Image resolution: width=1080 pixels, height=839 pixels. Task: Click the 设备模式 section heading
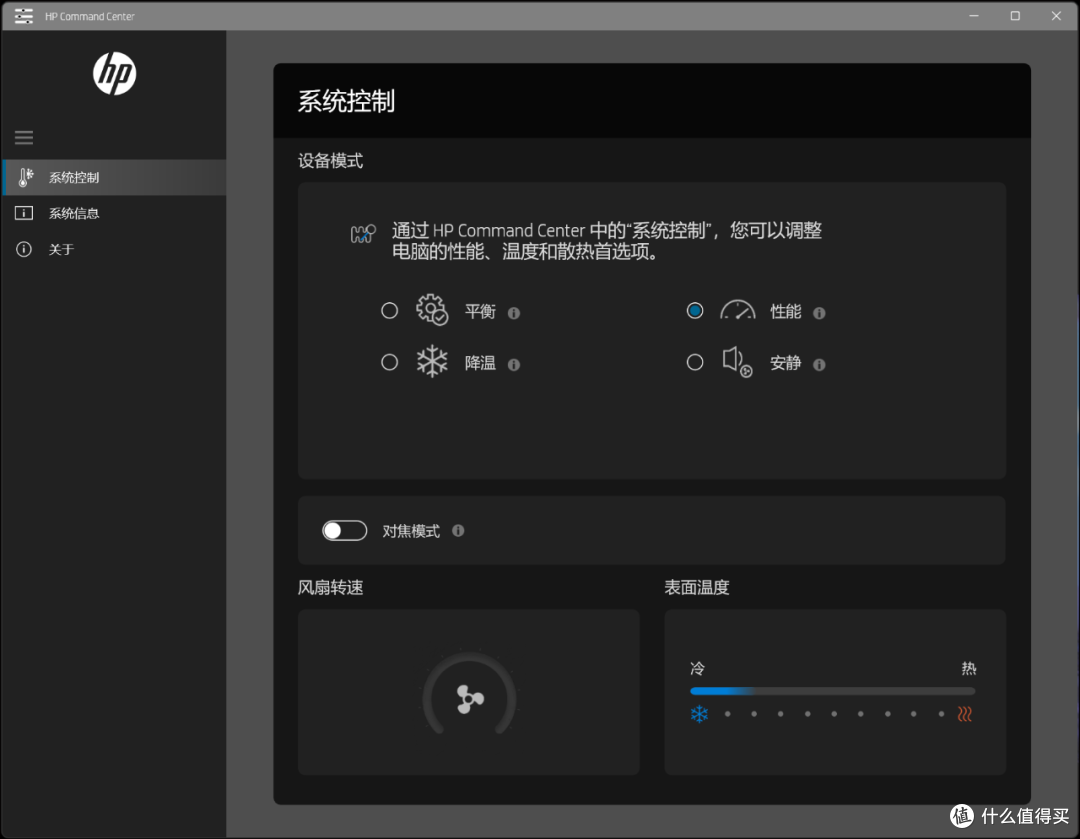[x=331, y=161]
